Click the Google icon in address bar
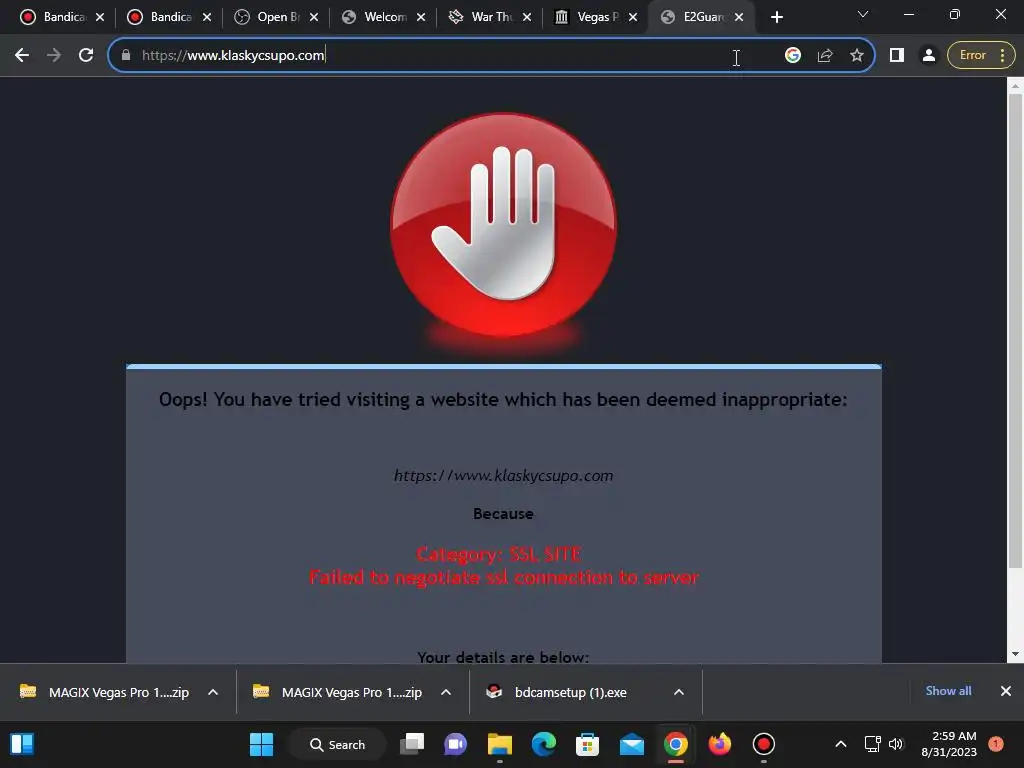This screenshot has height=768, width=1024. pyautogui.click(x=793, y=56)
